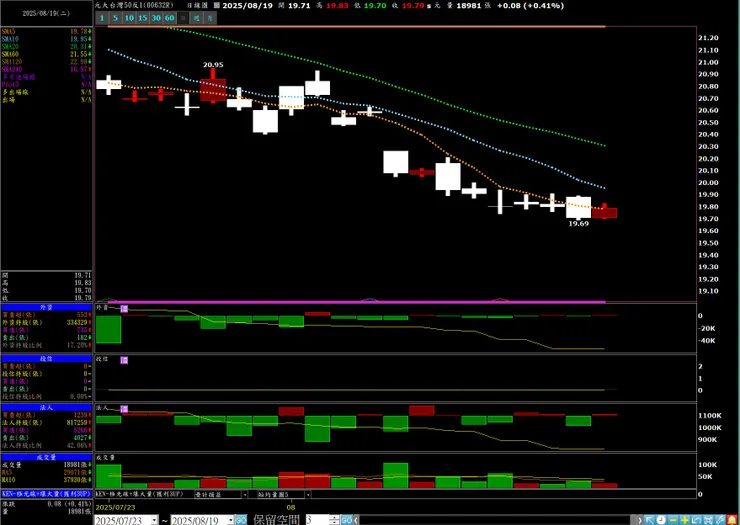Toggle the purple marker in 法人 panel

pos(124,409)
